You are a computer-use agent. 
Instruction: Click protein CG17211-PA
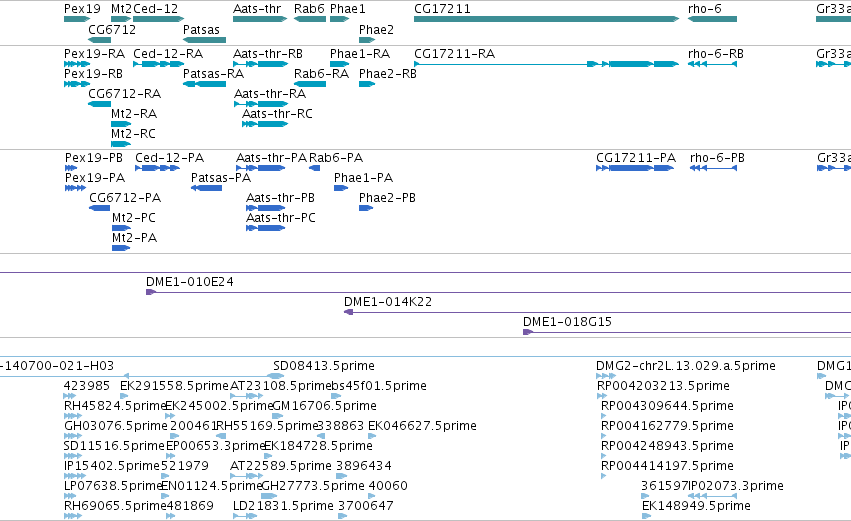pyautogui.click(x=636, y=158)
